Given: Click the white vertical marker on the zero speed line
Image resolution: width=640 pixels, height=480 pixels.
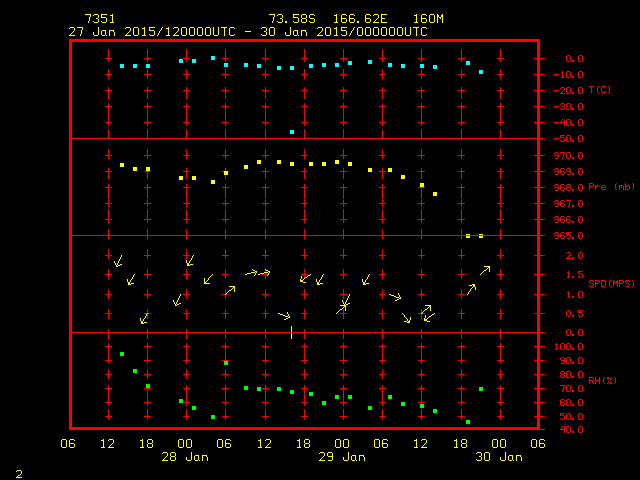Looking at the screenshot, I should pos(291,332).
